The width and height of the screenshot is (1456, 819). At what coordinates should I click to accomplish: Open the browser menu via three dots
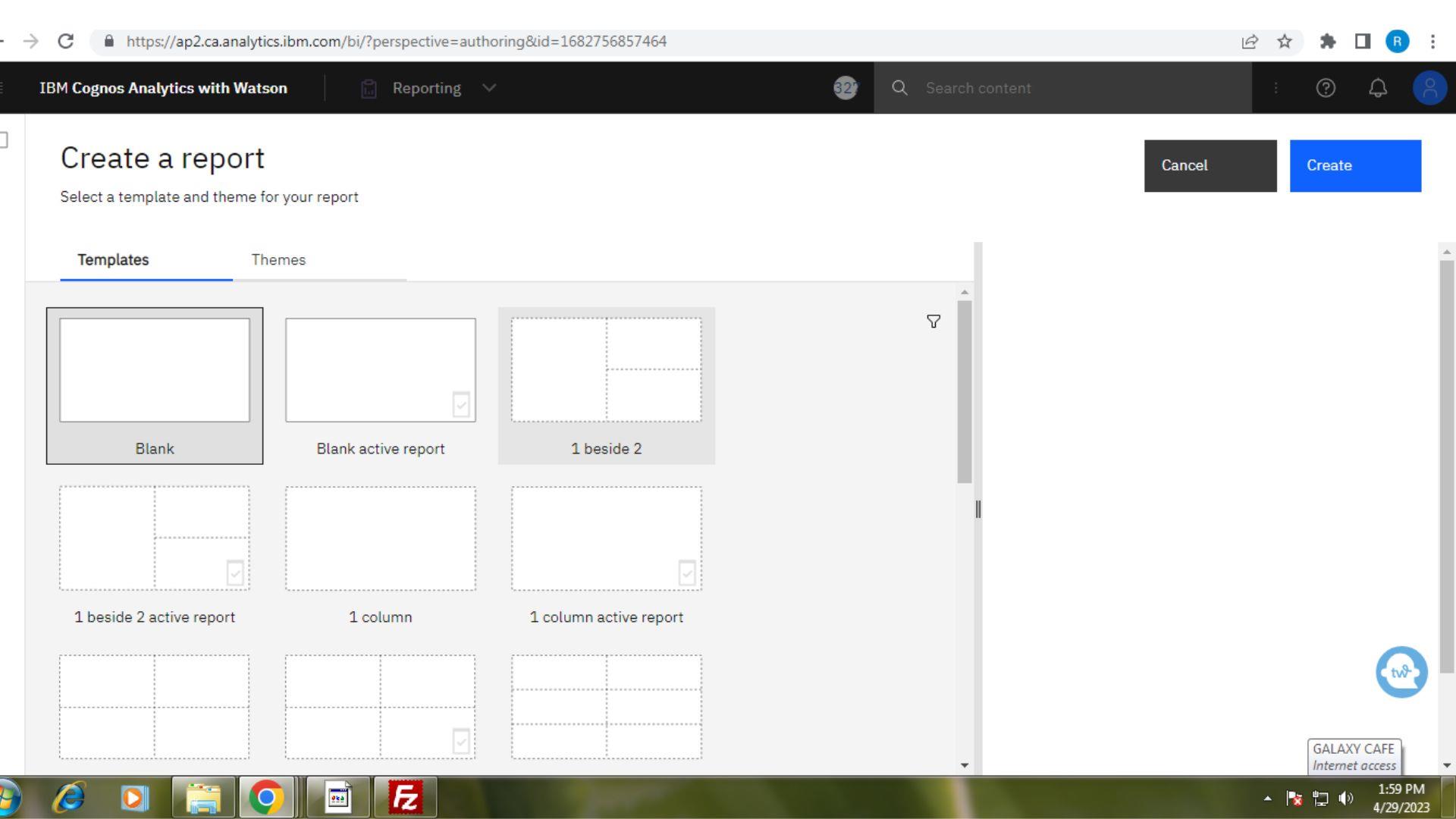point(1432,42)
